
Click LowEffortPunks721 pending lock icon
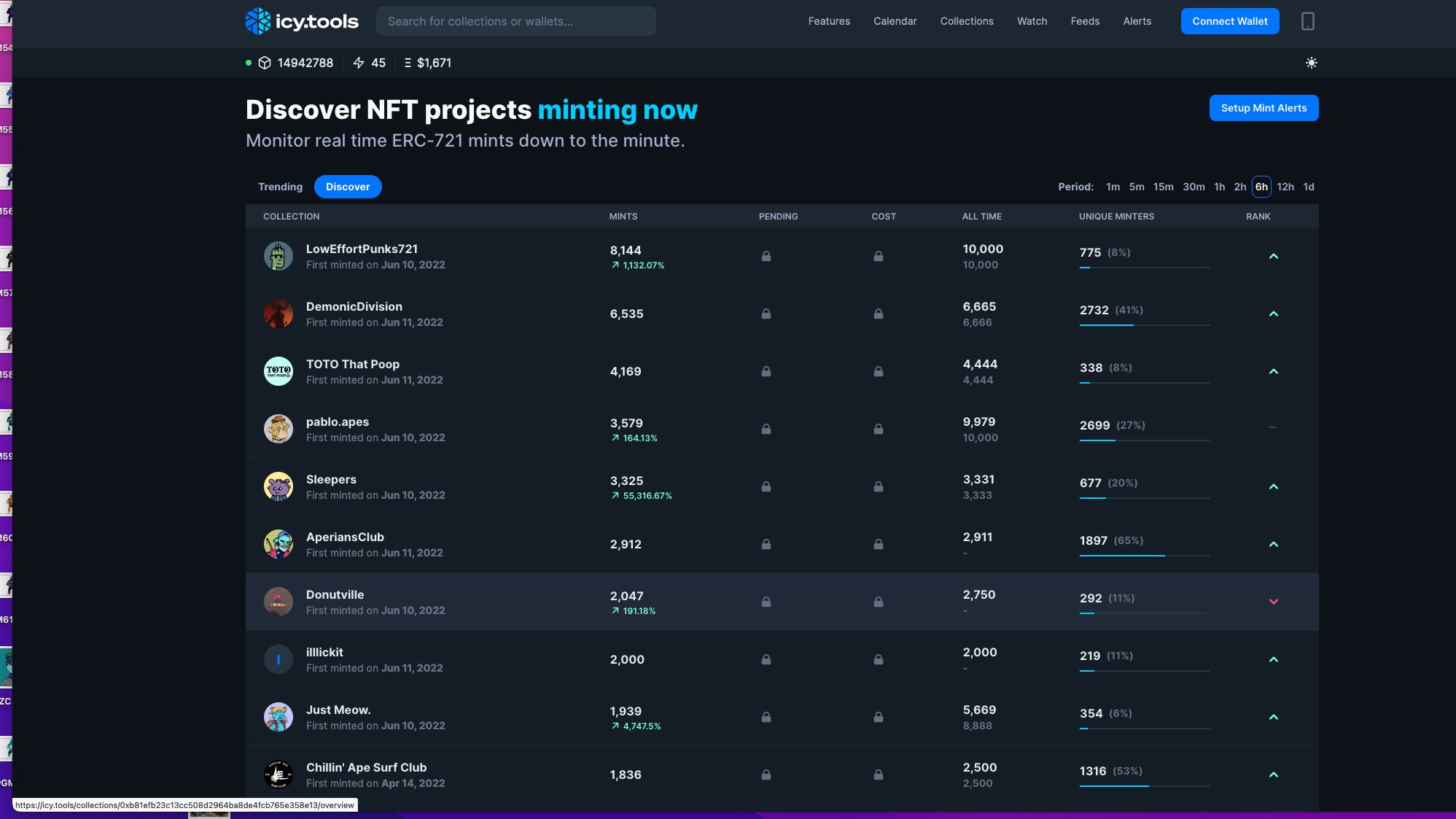[x=766, y=257]
